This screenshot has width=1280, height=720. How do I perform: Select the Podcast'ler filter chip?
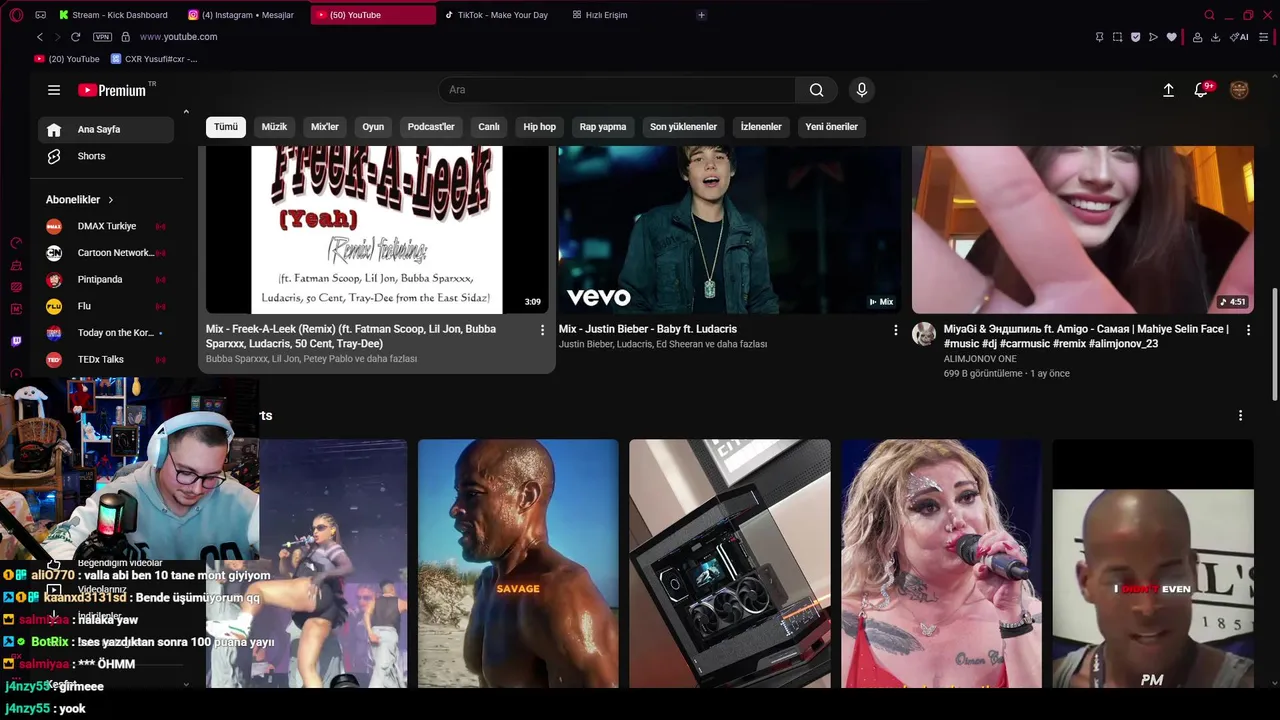(431, 127)
